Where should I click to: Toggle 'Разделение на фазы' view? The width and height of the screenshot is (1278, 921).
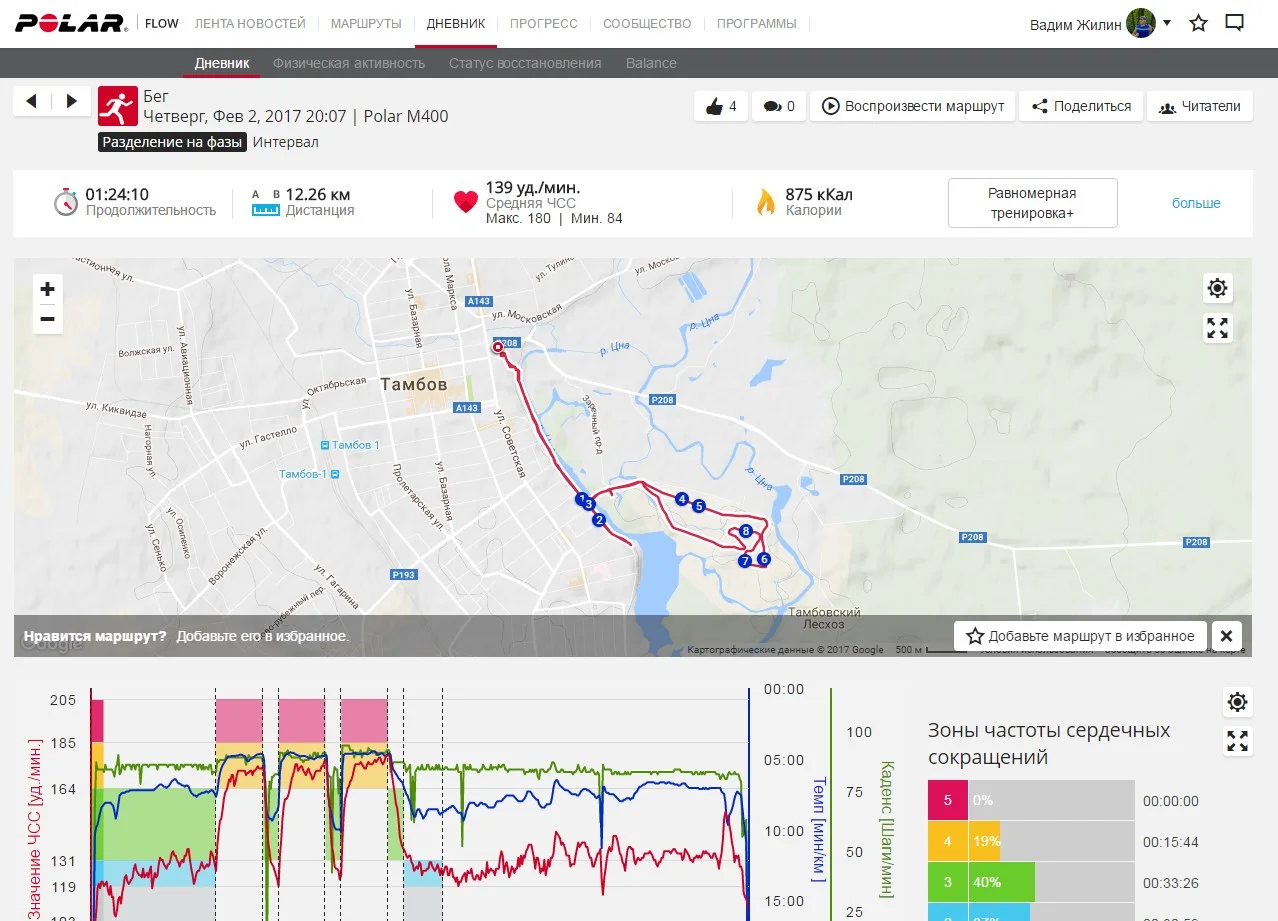tap(172, 142)
